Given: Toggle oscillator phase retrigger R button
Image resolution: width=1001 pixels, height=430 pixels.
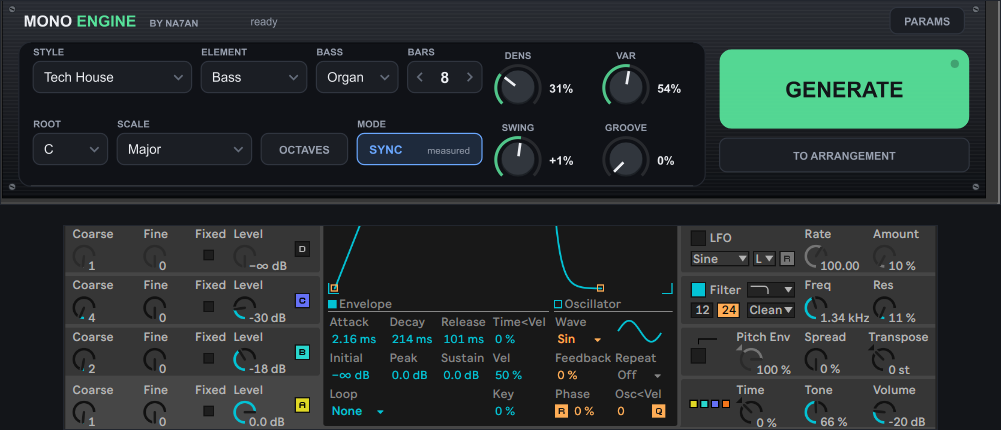Looking at the screenshot, I should (561, 411).
